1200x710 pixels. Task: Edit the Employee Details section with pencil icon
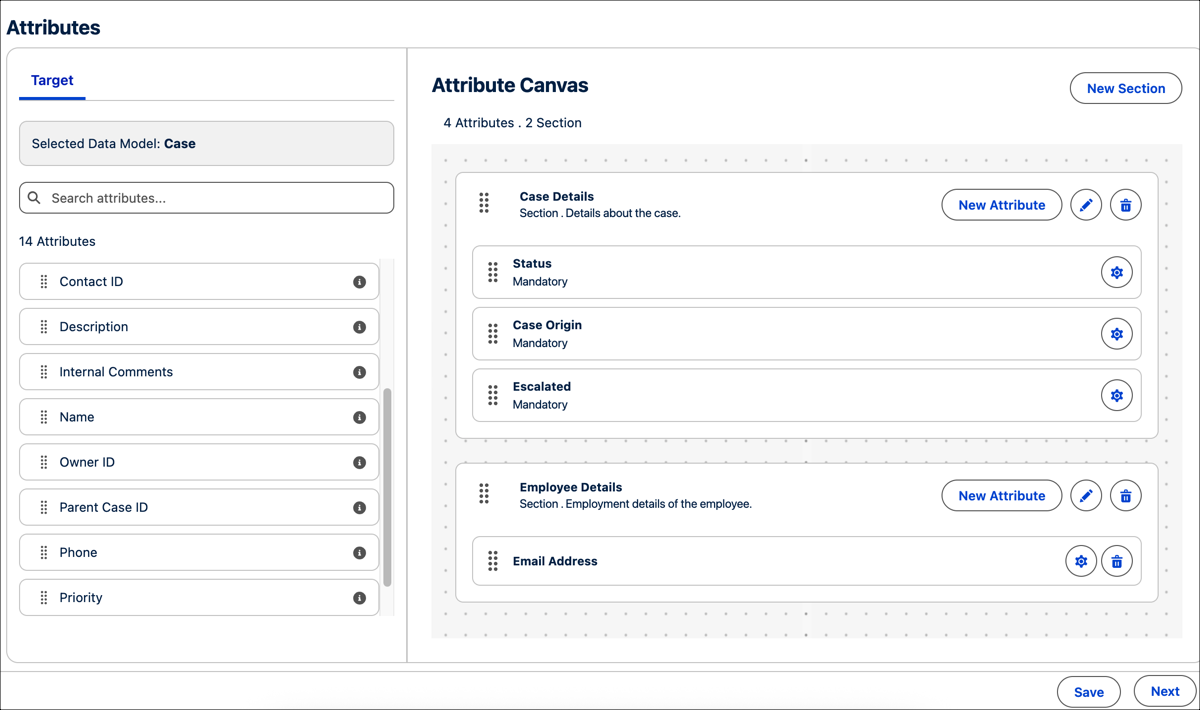click(x=1086, y=496)
